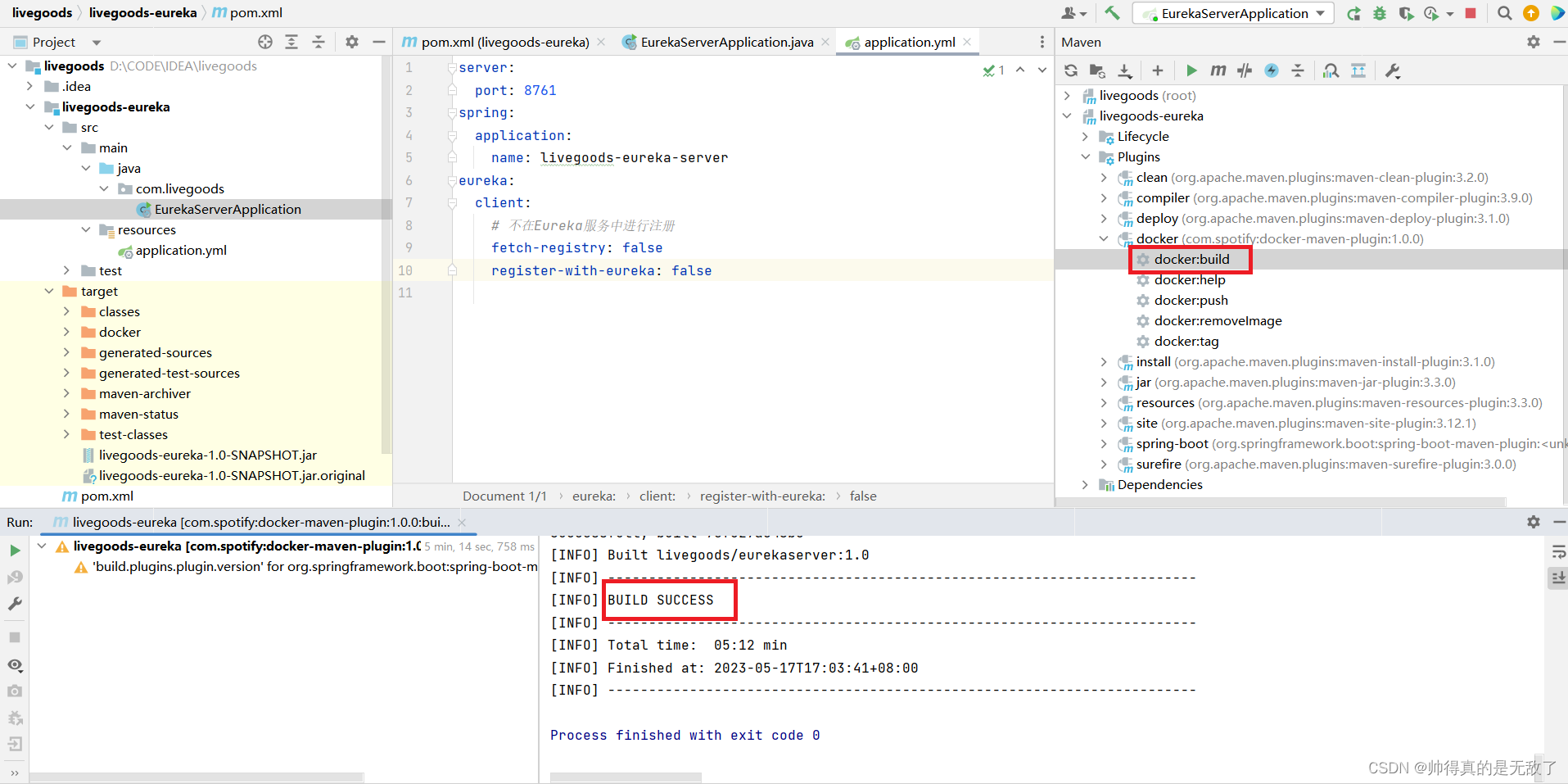The image size is (1568, 784).
Task: Add Maven Project with plus icon
Action: pyautogui.click(x=1157, y=70)
